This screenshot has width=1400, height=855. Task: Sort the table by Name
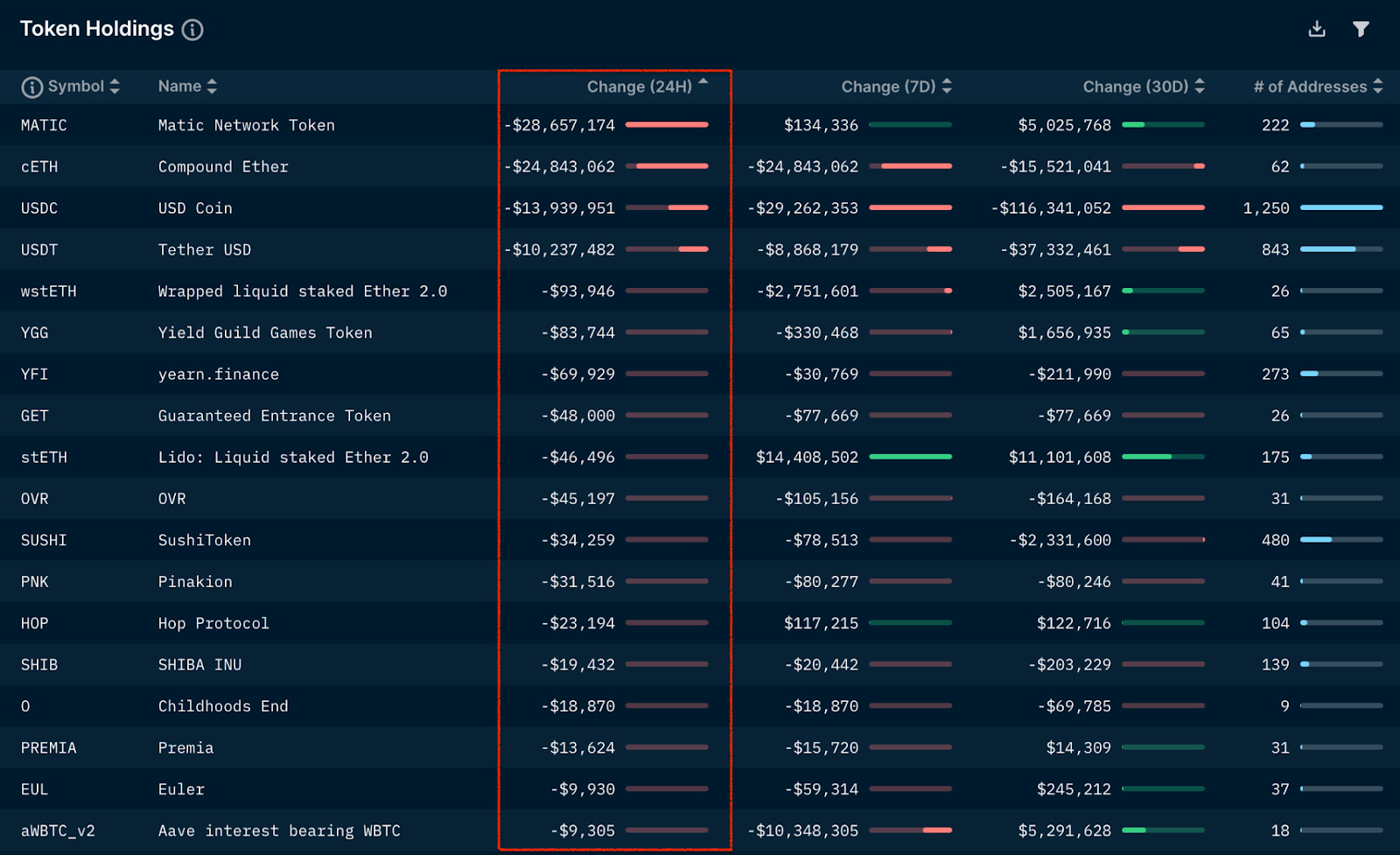(x=212, y=86)
